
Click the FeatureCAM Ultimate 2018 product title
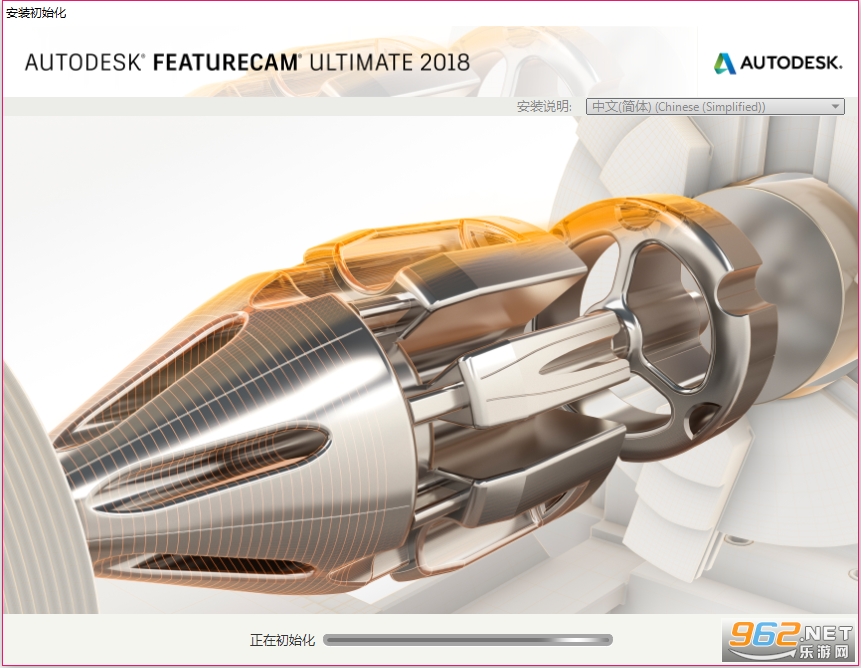coord(247,63)
